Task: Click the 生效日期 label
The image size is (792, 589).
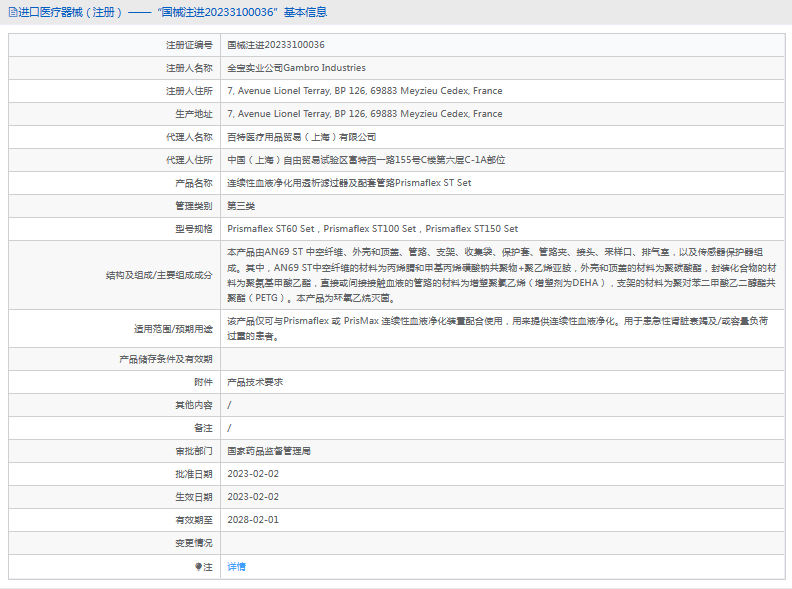Action: point(194,497)
